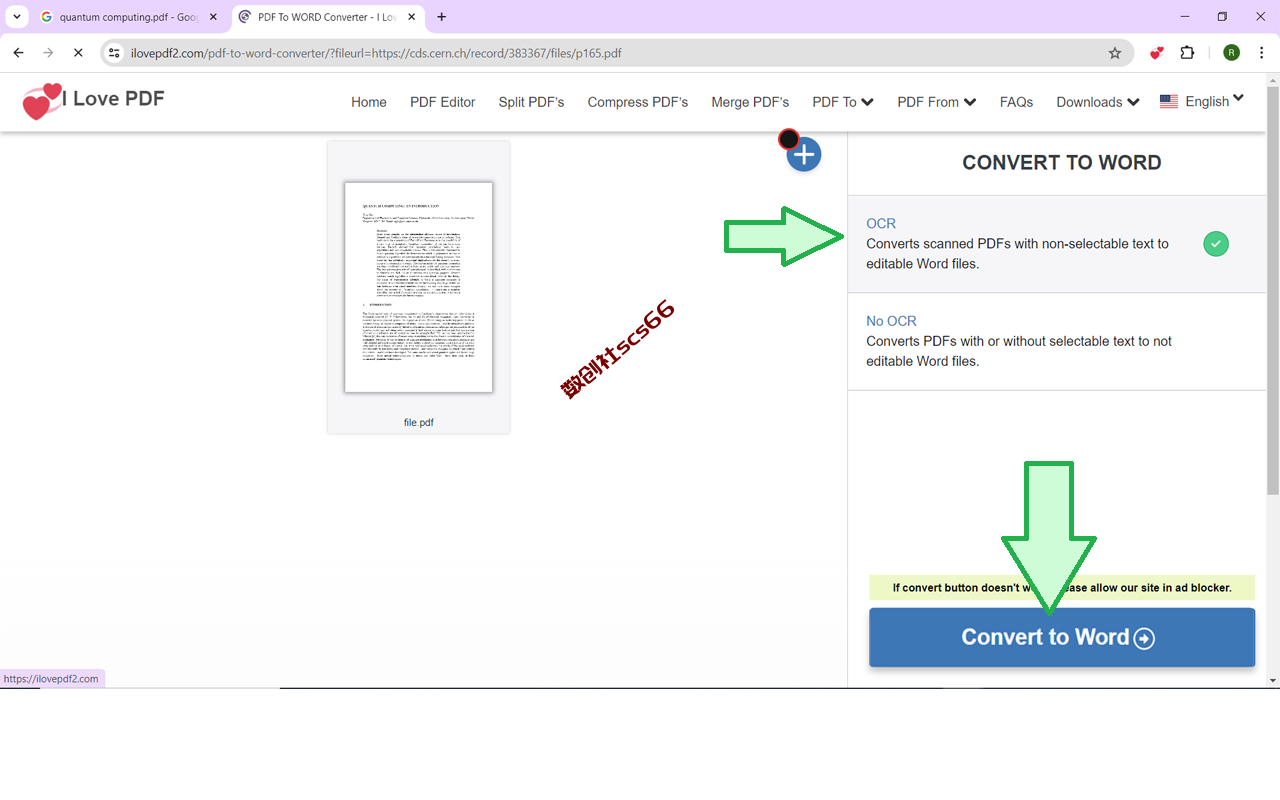
Task: Expand the PDF From dropdown menu
Action: click(x=937, y=102)
